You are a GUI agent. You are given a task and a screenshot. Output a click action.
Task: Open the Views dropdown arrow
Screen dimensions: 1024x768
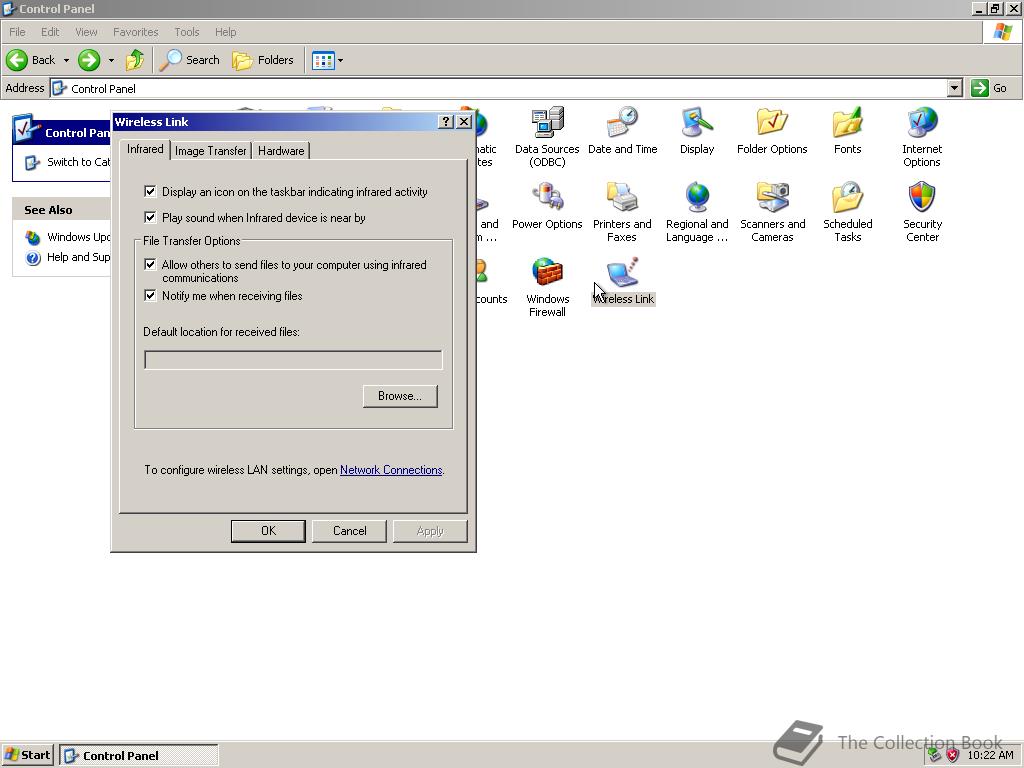pos(340,61)
